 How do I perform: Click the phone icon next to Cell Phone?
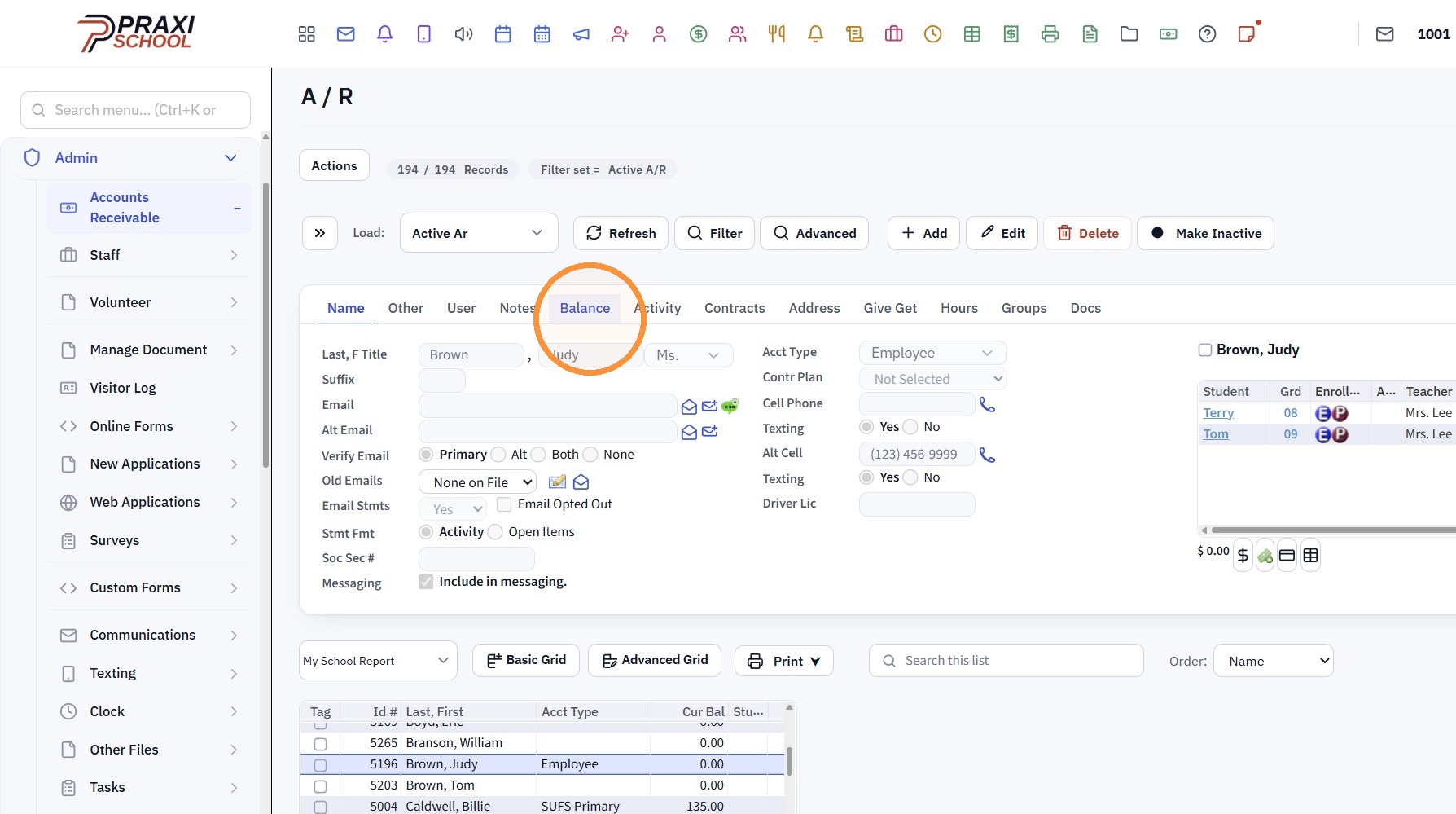(x=987, y=404)
